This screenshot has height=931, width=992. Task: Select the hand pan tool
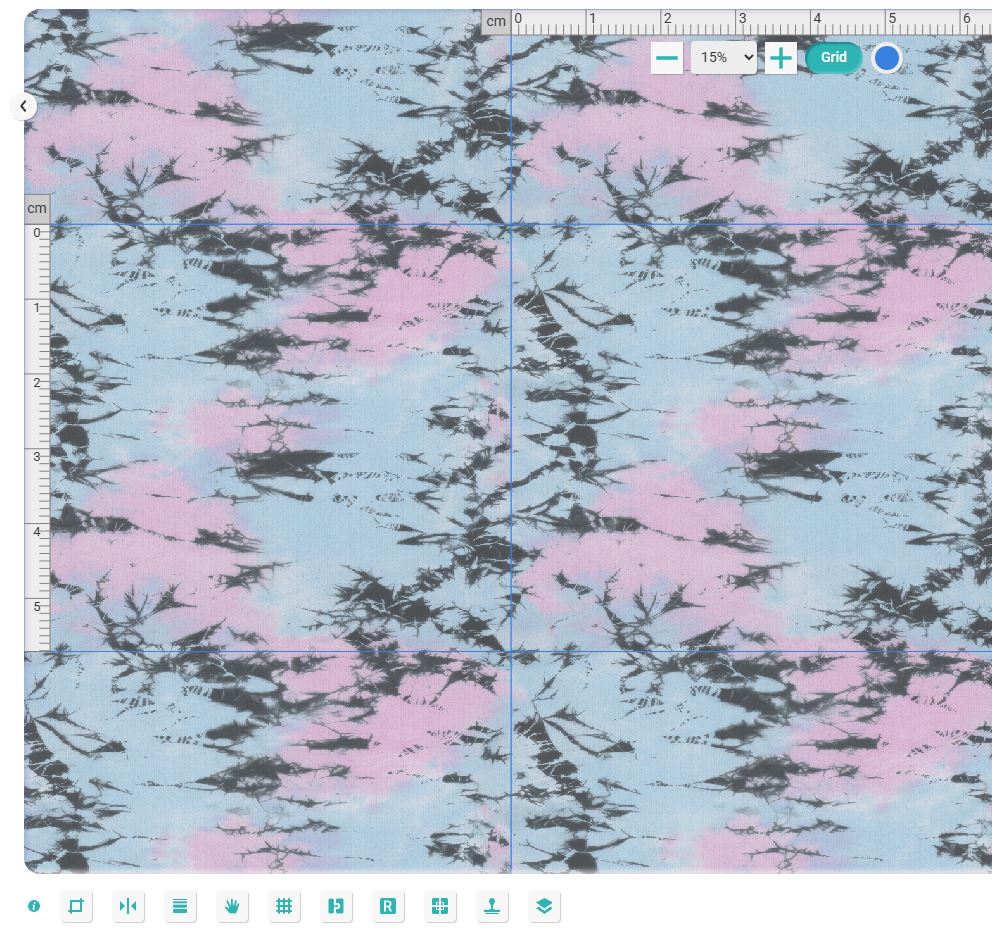point(232,906)
